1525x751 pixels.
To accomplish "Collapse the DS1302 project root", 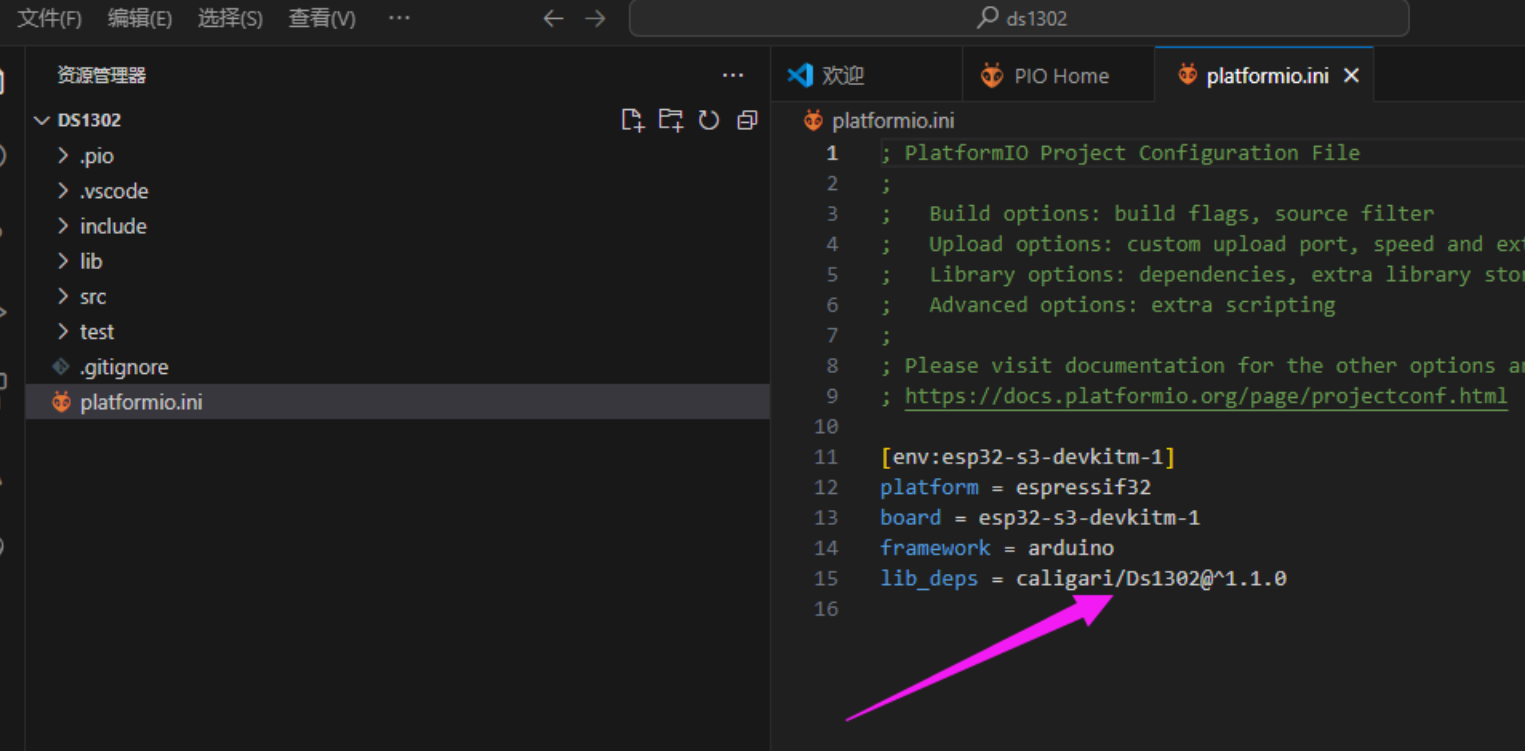I will (42, 120).
